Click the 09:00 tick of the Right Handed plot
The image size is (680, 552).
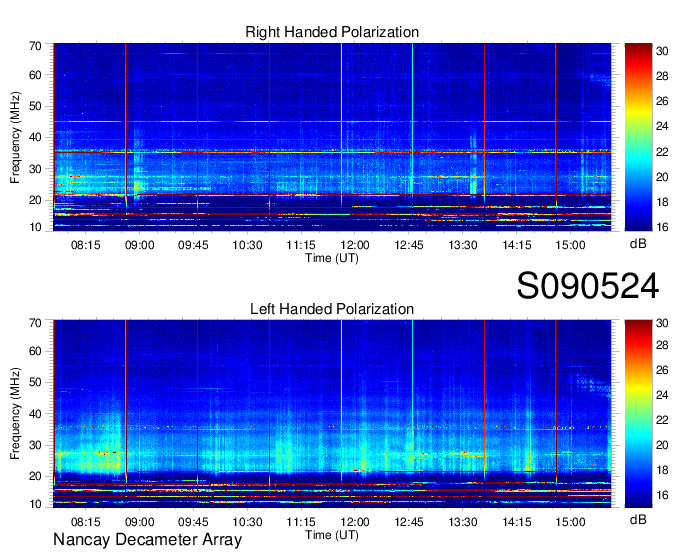140,245
